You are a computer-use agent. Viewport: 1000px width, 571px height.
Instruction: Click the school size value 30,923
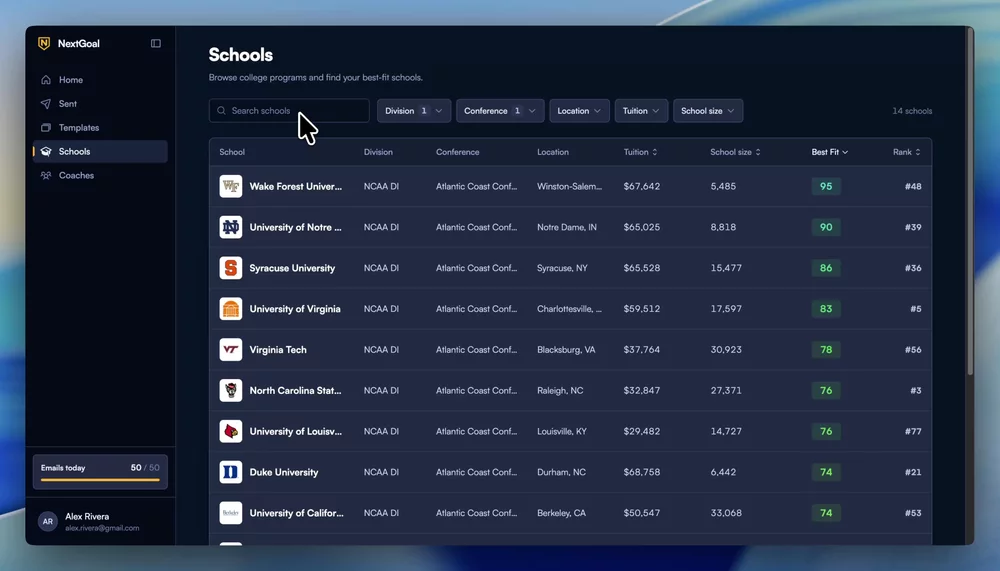coord(726,350)
